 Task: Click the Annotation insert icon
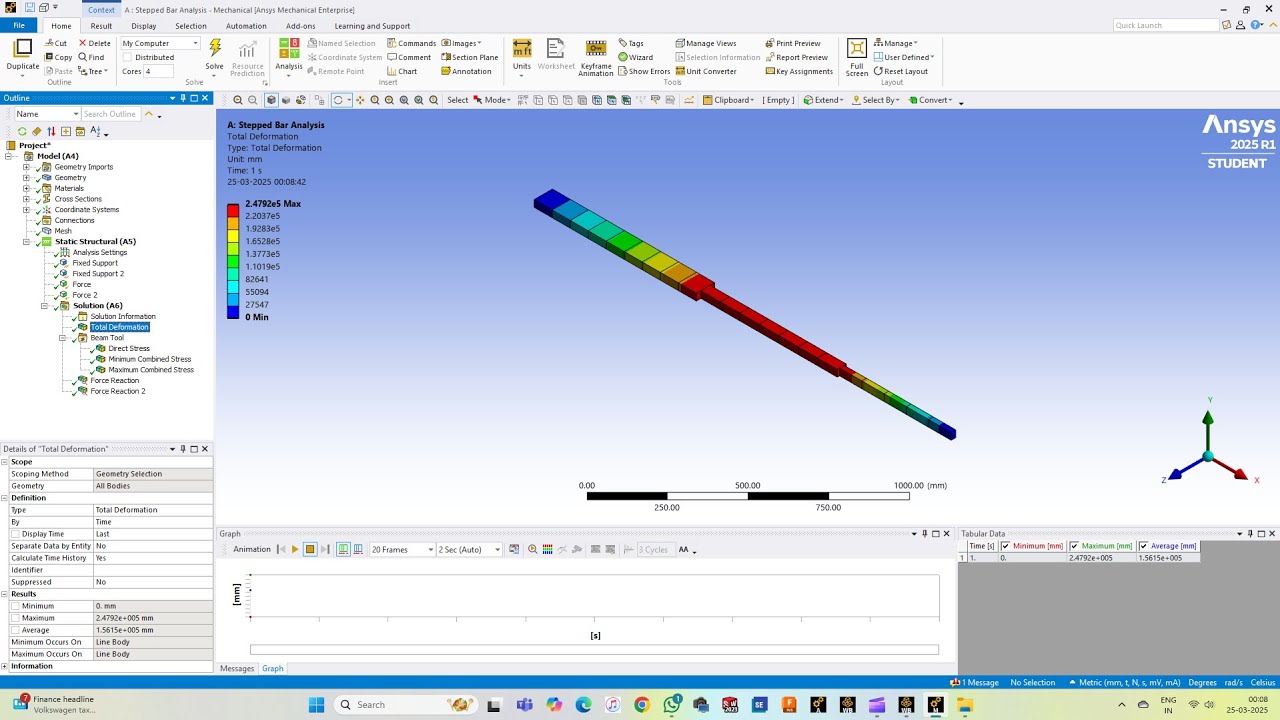coord(466,71)
